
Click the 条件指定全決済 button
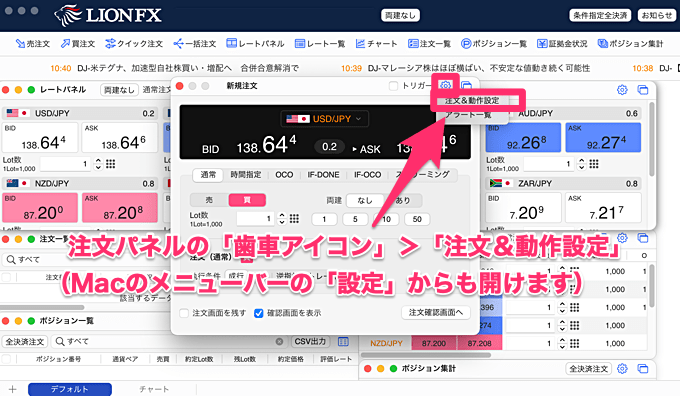tap(600, 16)
